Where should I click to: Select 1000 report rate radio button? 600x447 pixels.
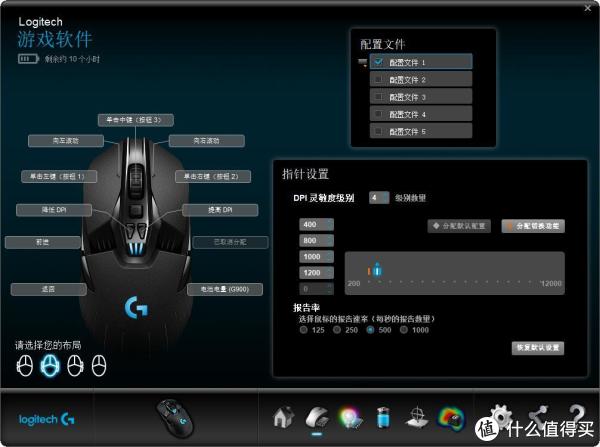pos(404,330)
